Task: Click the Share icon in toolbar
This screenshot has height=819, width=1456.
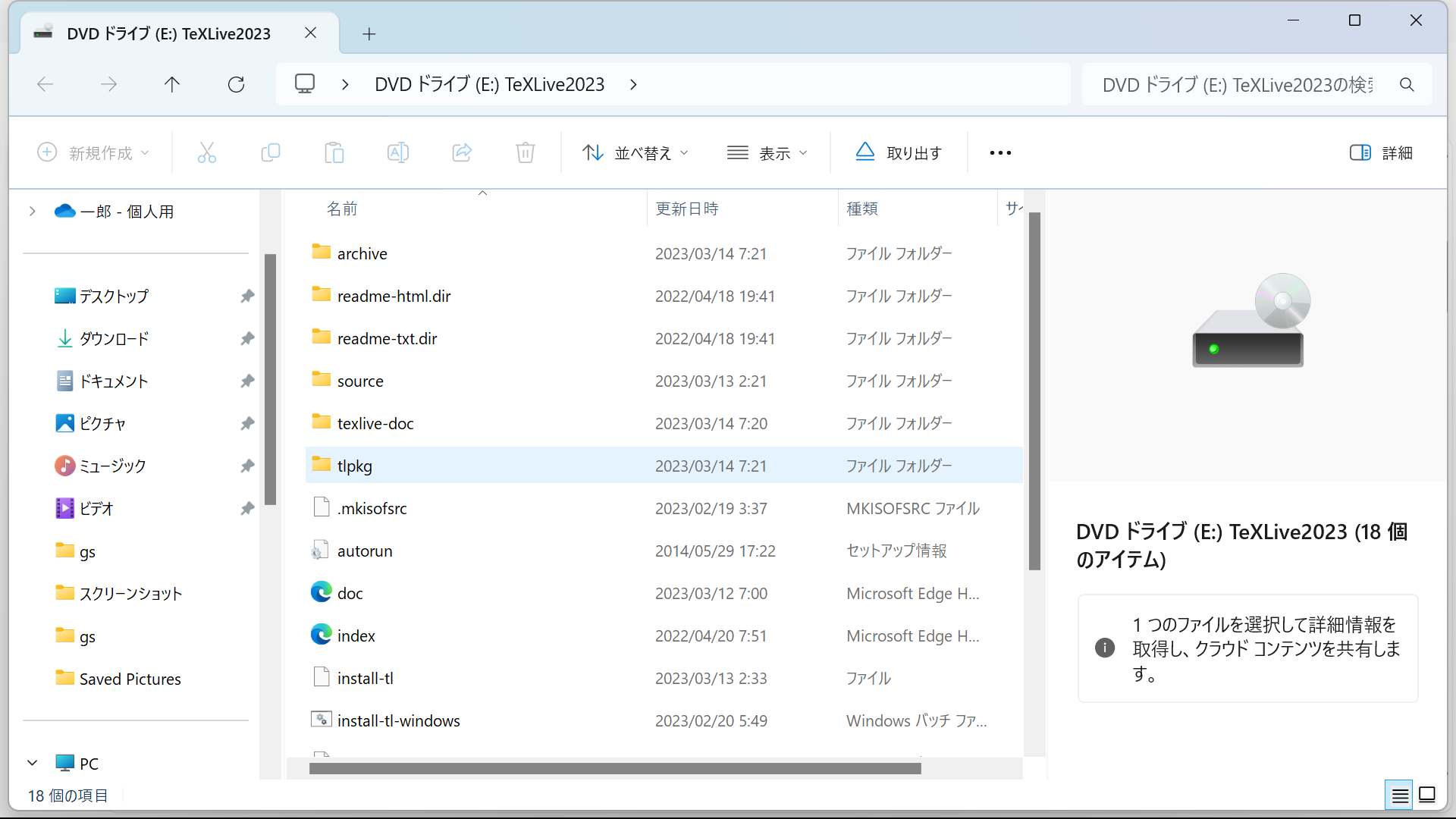Action: coord(462,152)
